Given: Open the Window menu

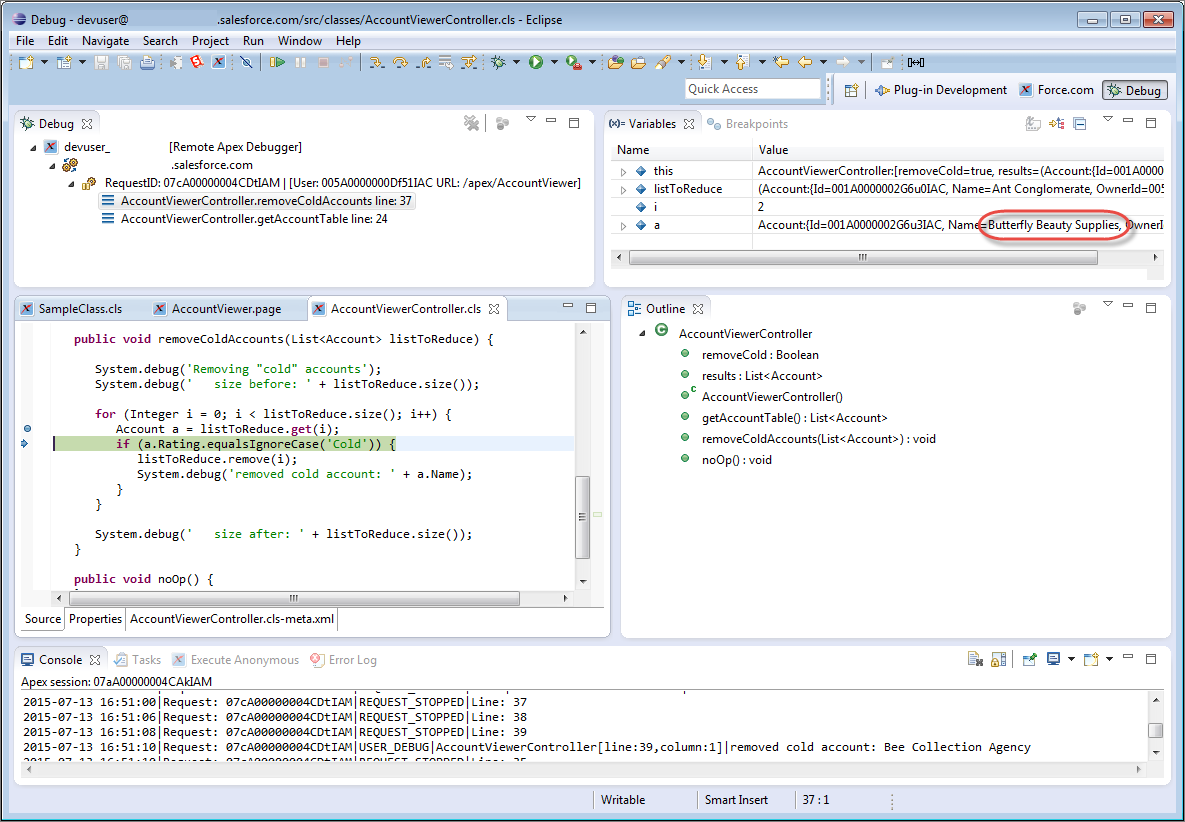Looking at the screenshot, I should (x=299, y=41).
